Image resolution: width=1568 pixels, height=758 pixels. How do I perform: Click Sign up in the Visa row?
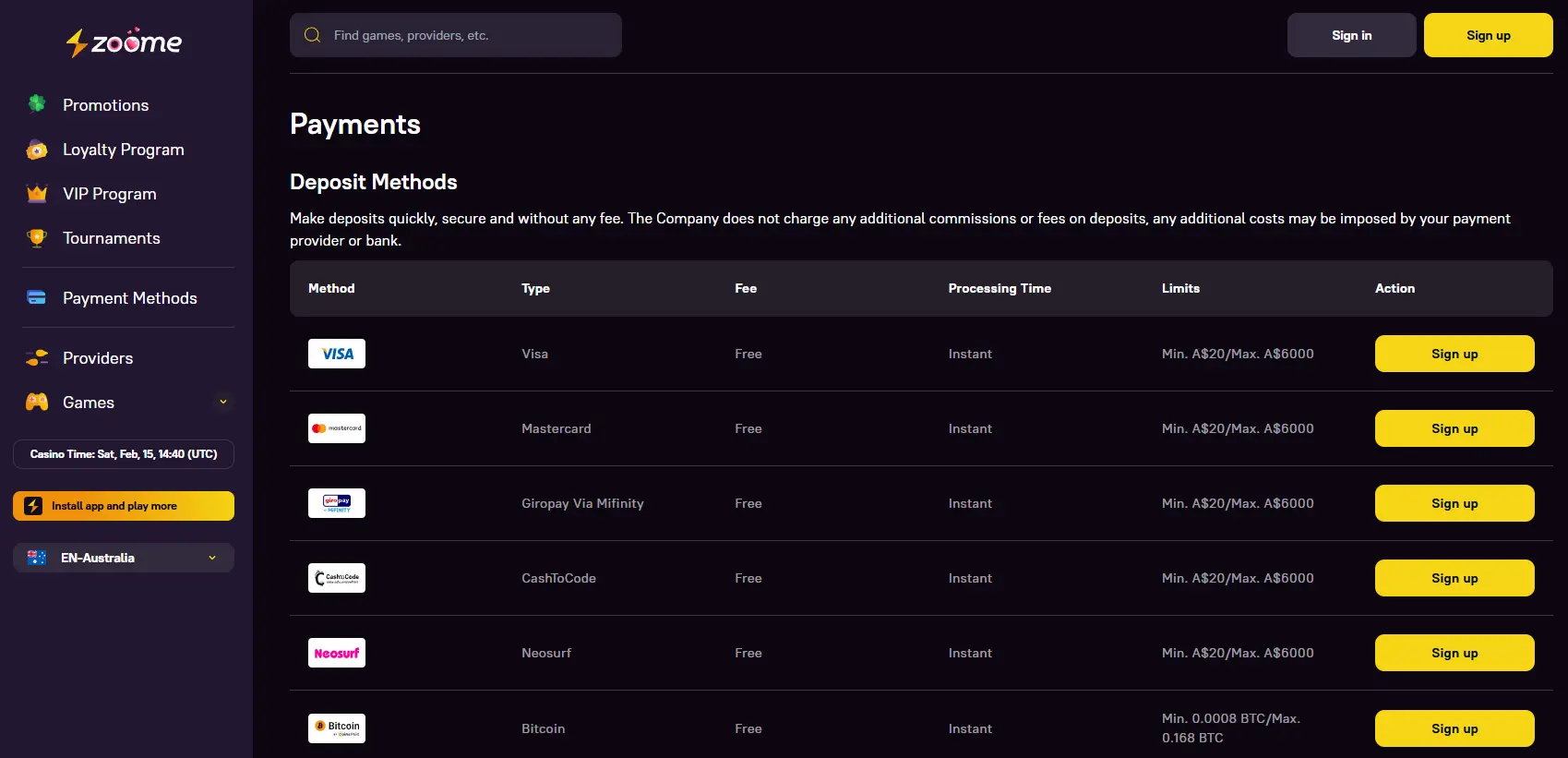(x=1454, y=354)
